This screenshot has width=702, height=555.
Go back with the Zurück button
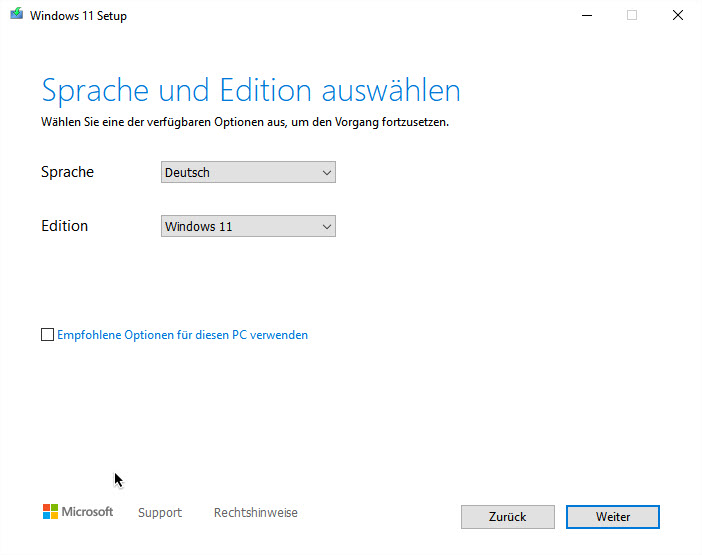(508, 517)
